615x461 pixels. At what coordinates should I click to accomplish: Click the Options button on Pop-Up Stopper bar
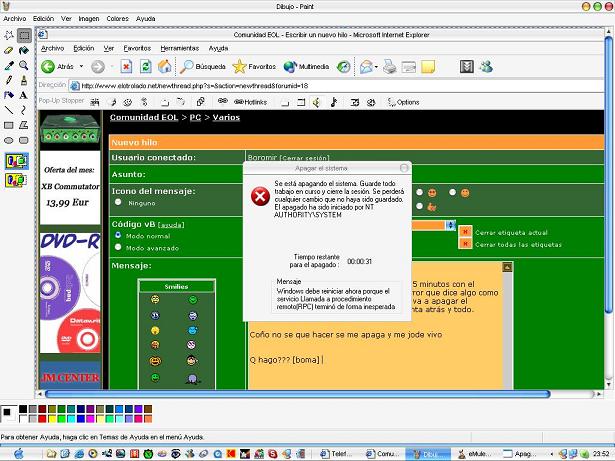(x=404, y=102)
